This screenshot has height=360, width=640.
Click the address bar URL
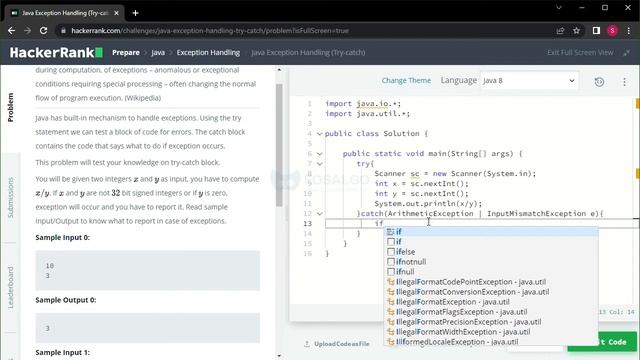click(210, 31)
